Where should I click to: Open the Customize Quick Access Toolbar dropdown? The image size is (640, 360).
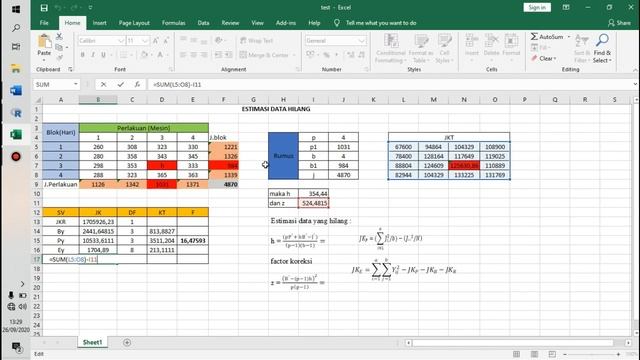click(90, 8)
